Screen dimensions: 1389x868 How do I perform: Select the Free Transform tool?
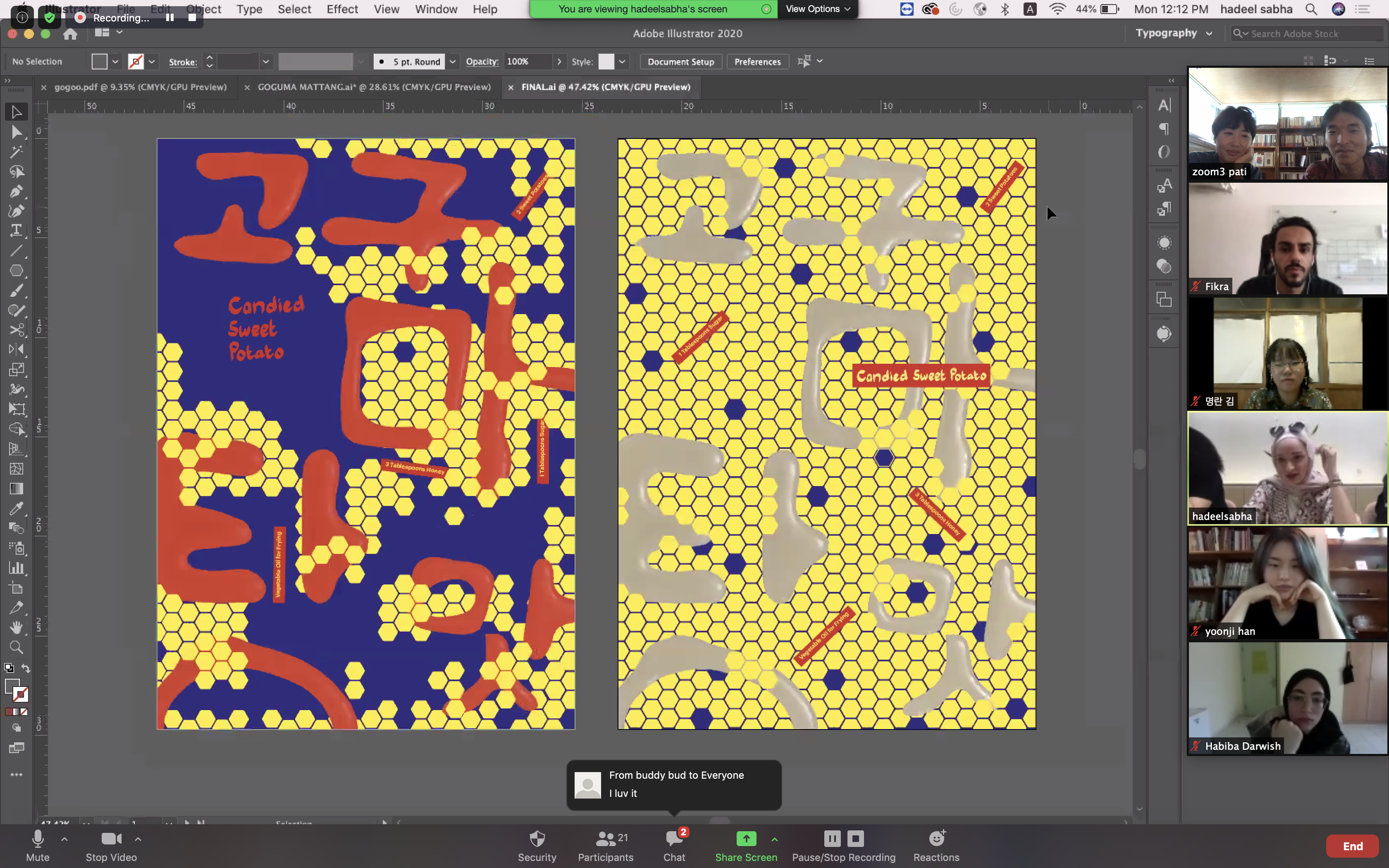16,409
